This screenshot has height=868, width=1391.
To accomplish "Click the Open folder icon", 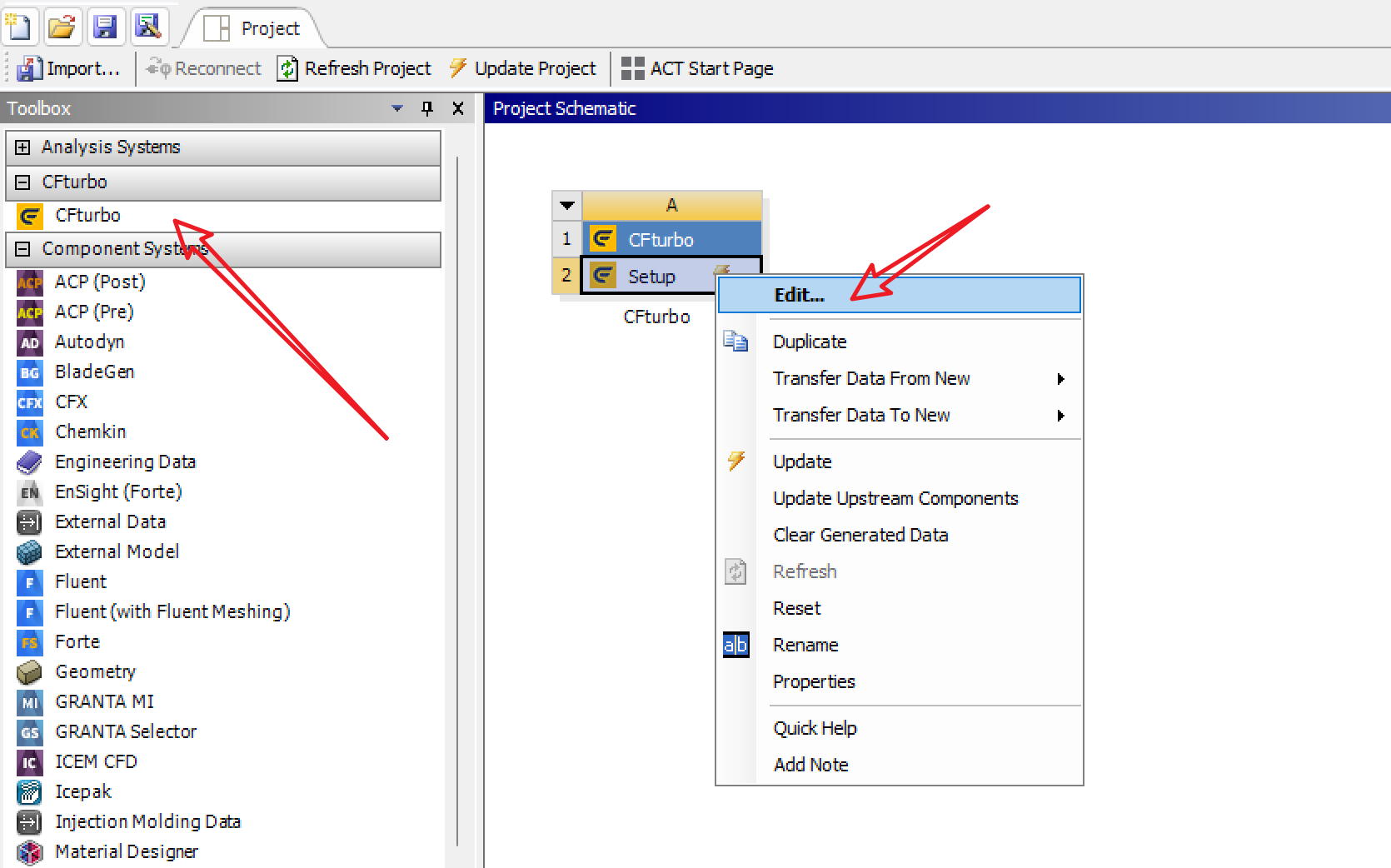I will tap(62, 26).
